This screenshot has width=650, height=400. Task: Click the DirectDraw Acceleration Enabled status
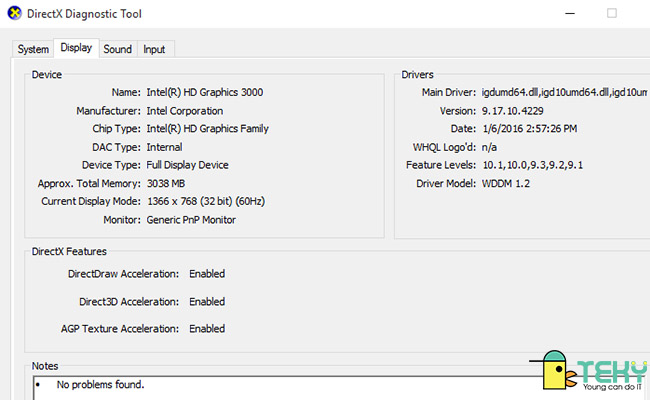point(207,274)
